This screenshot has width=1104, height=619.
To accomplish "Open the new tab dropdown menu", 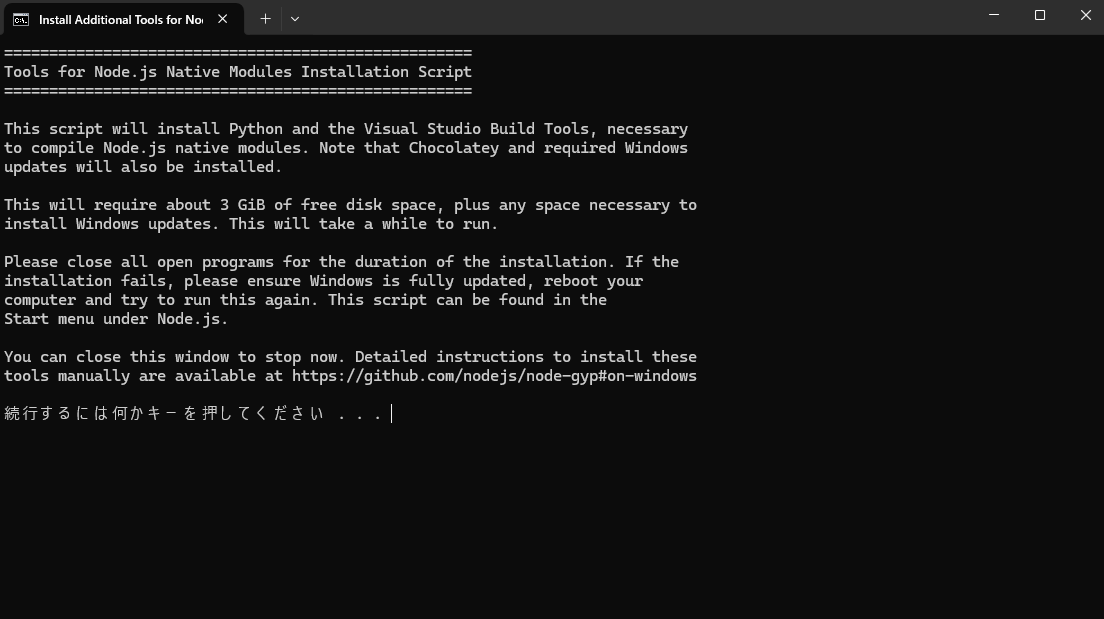I will pos(295,18).
